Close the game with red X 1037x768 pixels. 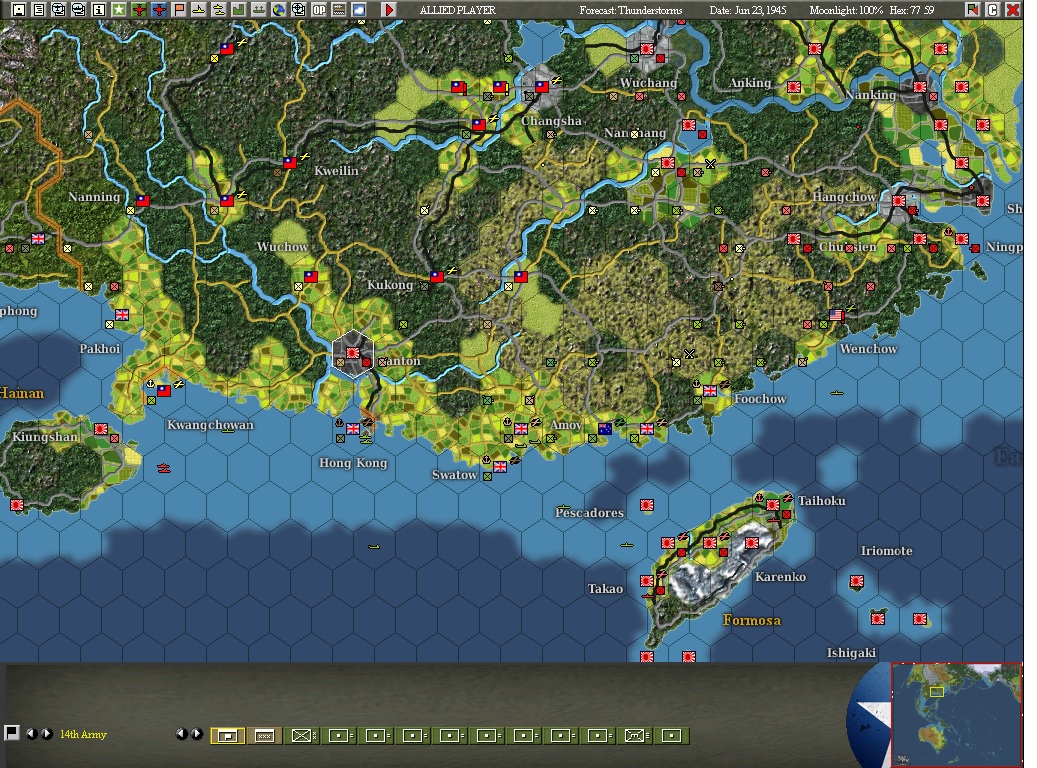click(1012, 9)
